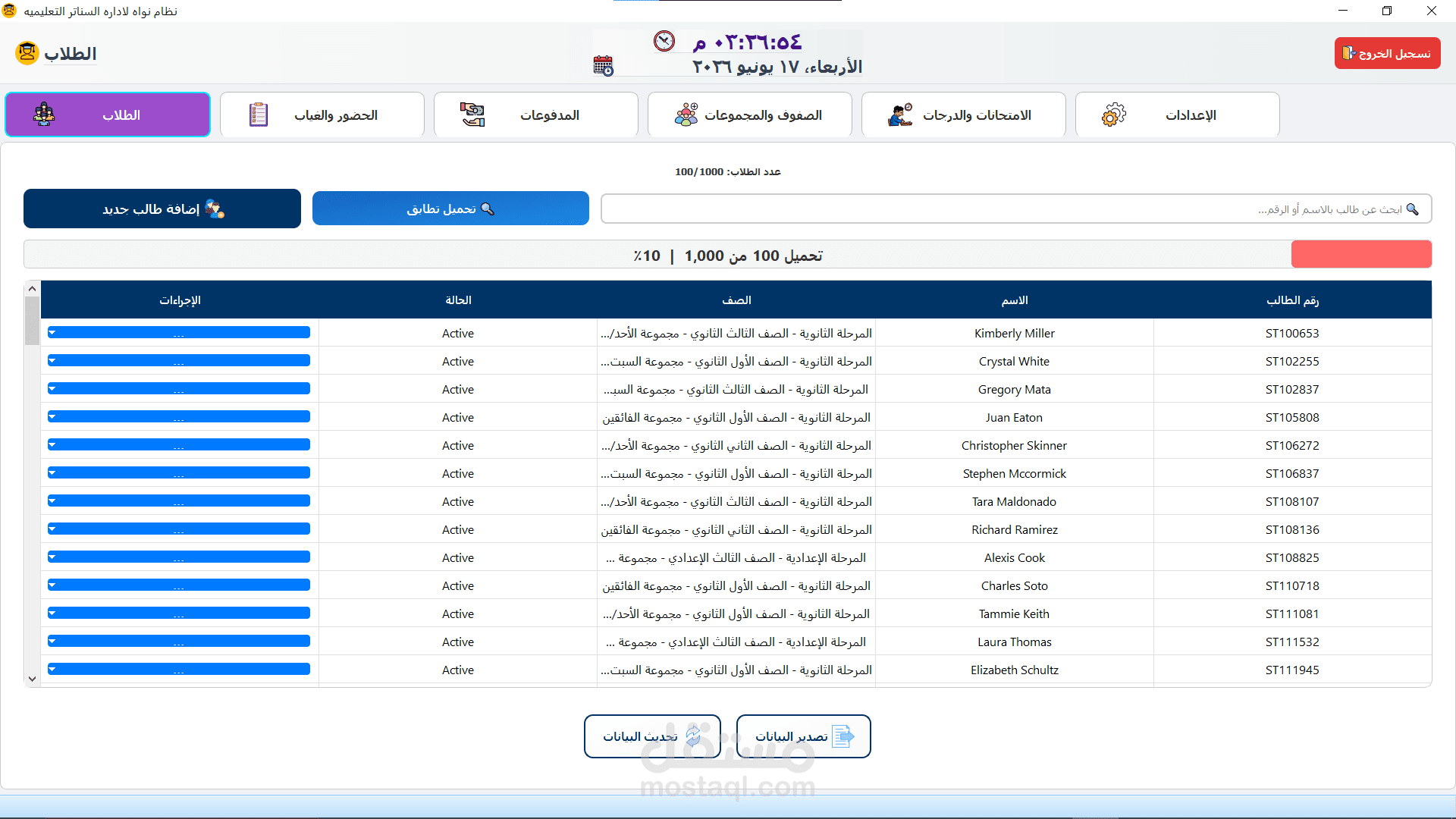Click إضافة طالب جديد button
This screenshot has height=819, width=1456.
pos(162,209)
